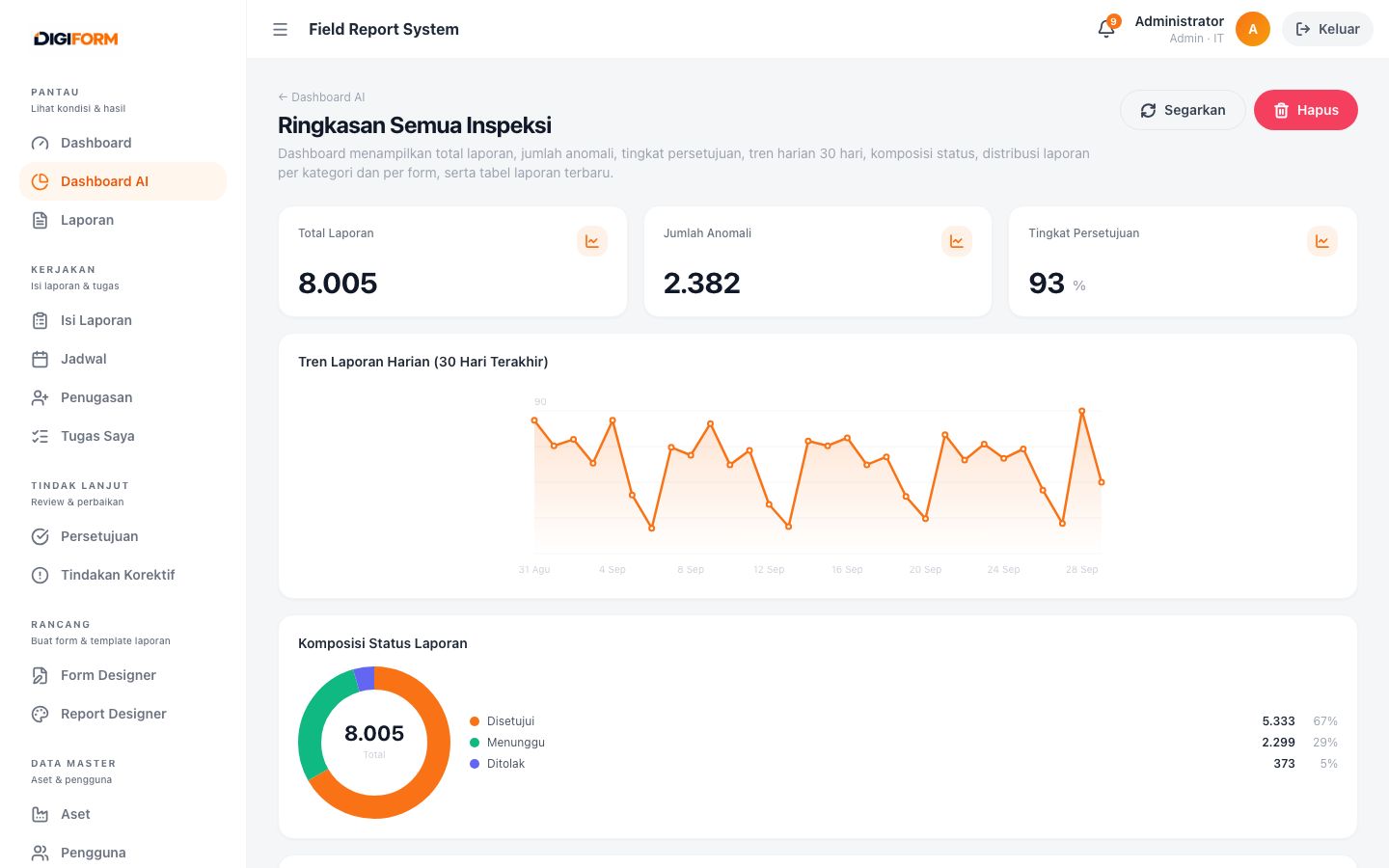Open the Persetujuan menu item

coord(123,536)
